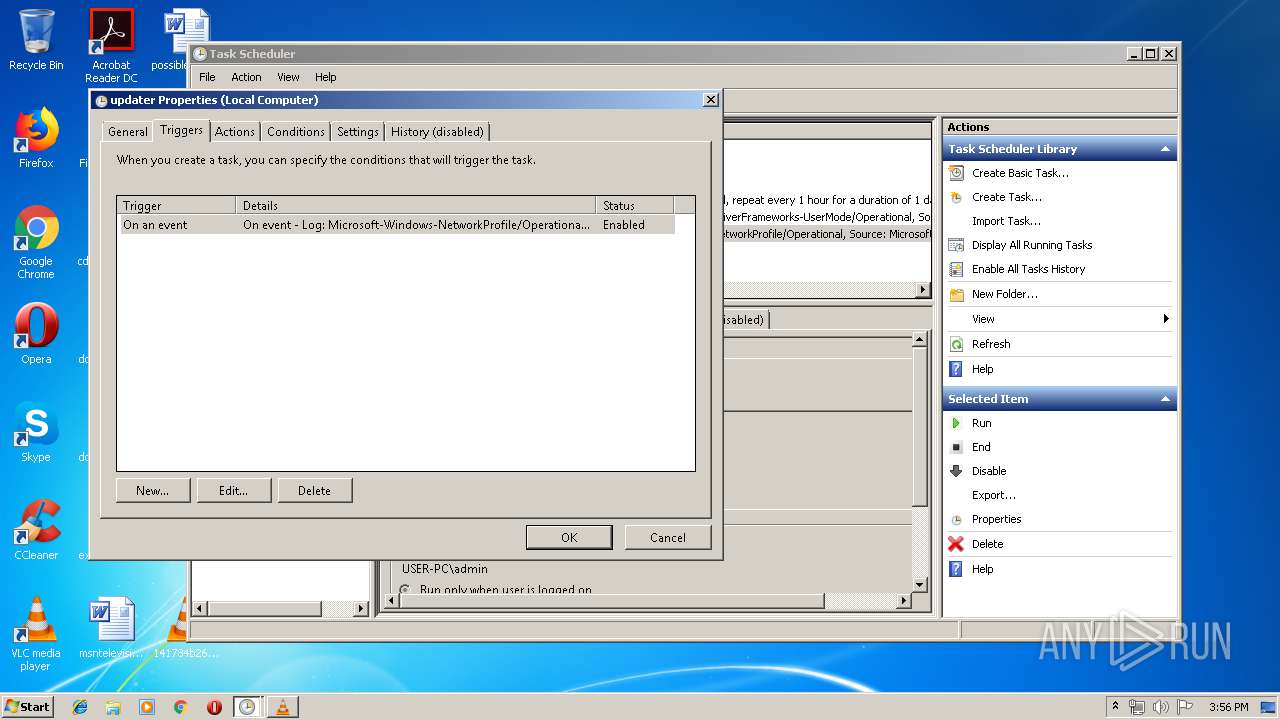The width and height of the screenshot is (1280, 720).
Task: Open Acrobat Reader DC desktop icon
Action: [111, 46]
